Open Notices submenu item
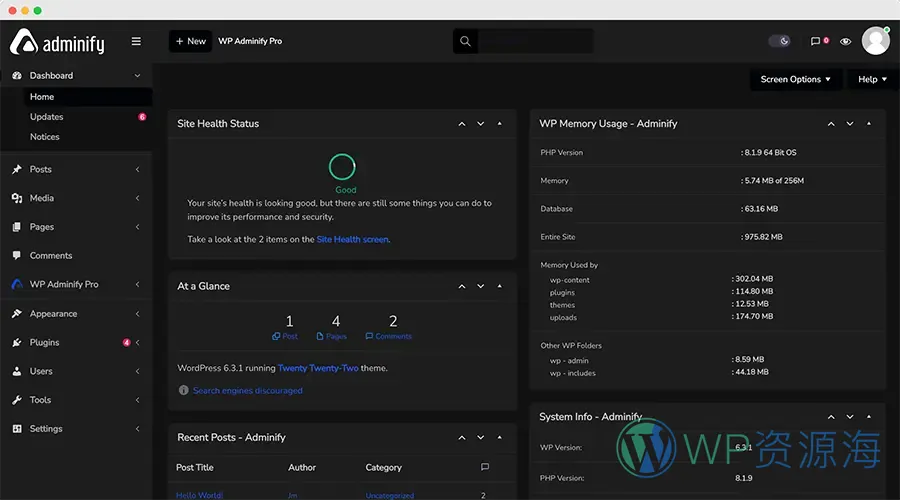Viewport: 900px width, 500px height. point(44,137)
